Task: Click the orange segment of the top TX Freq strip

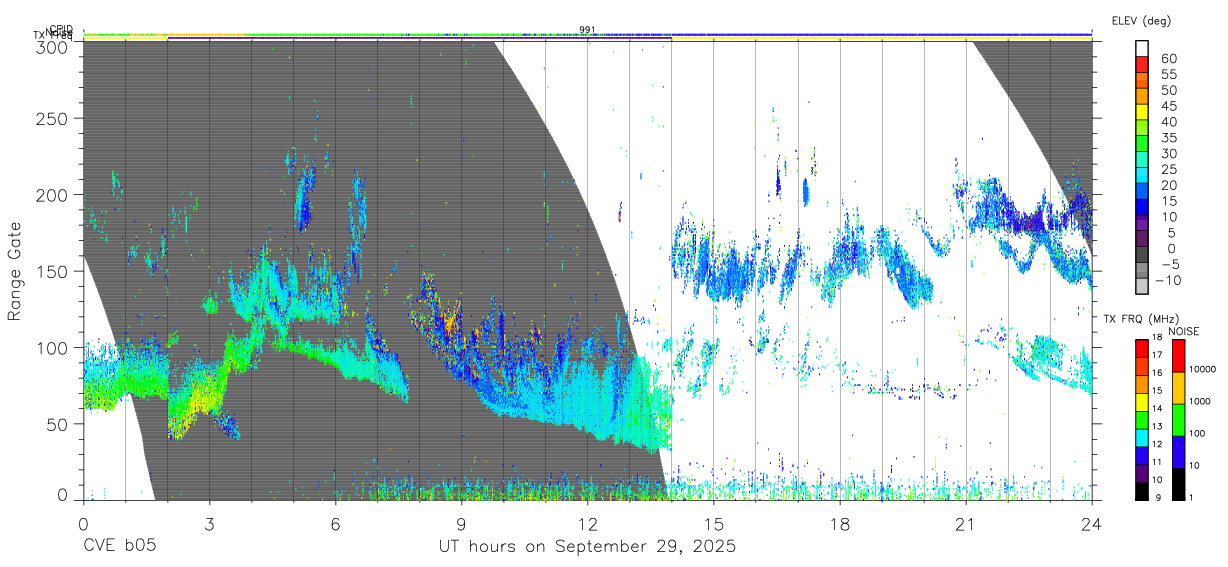Action: pos(205,37)
